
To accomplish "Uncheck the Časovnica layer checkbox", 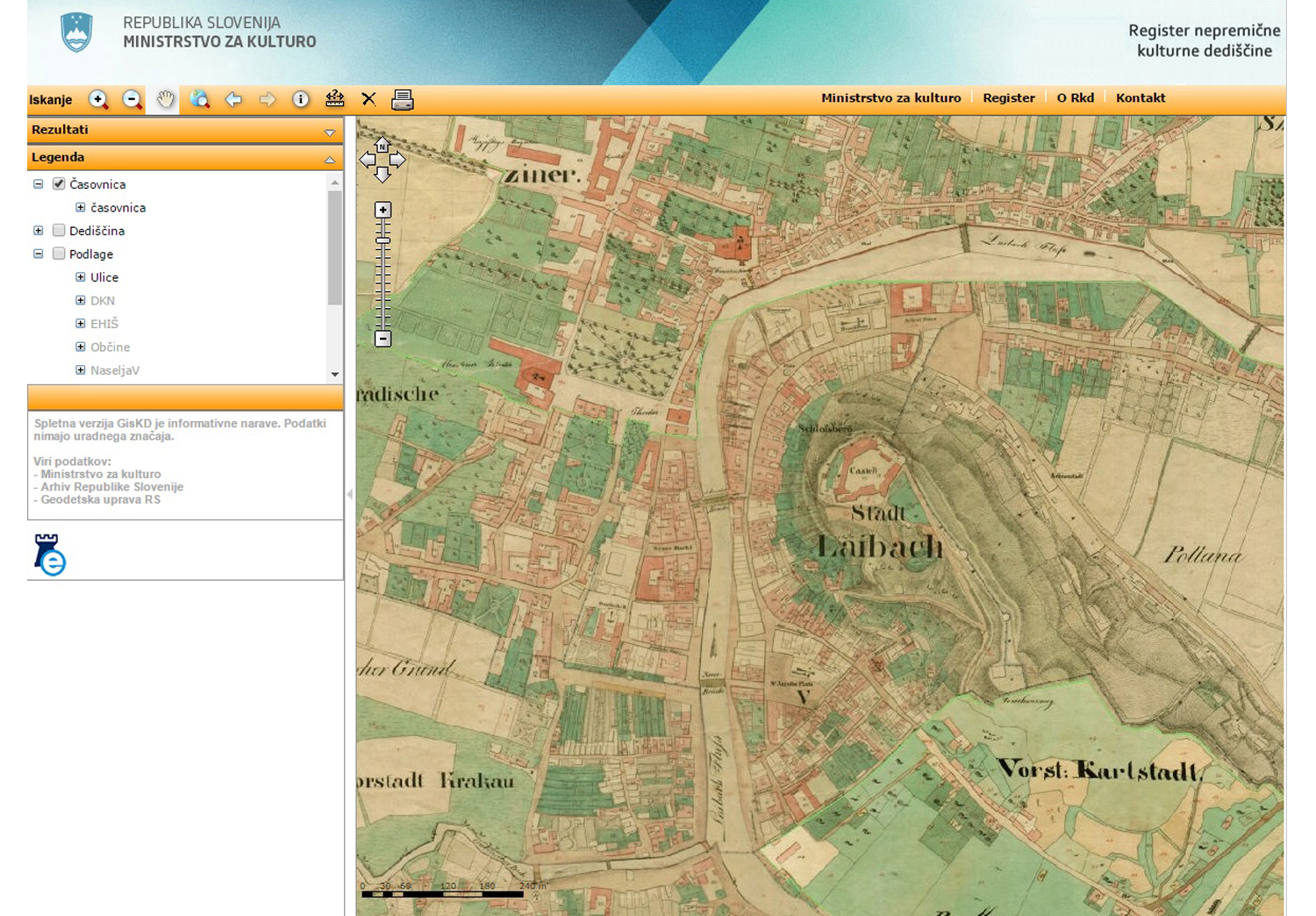I will (x=59, y=184).
